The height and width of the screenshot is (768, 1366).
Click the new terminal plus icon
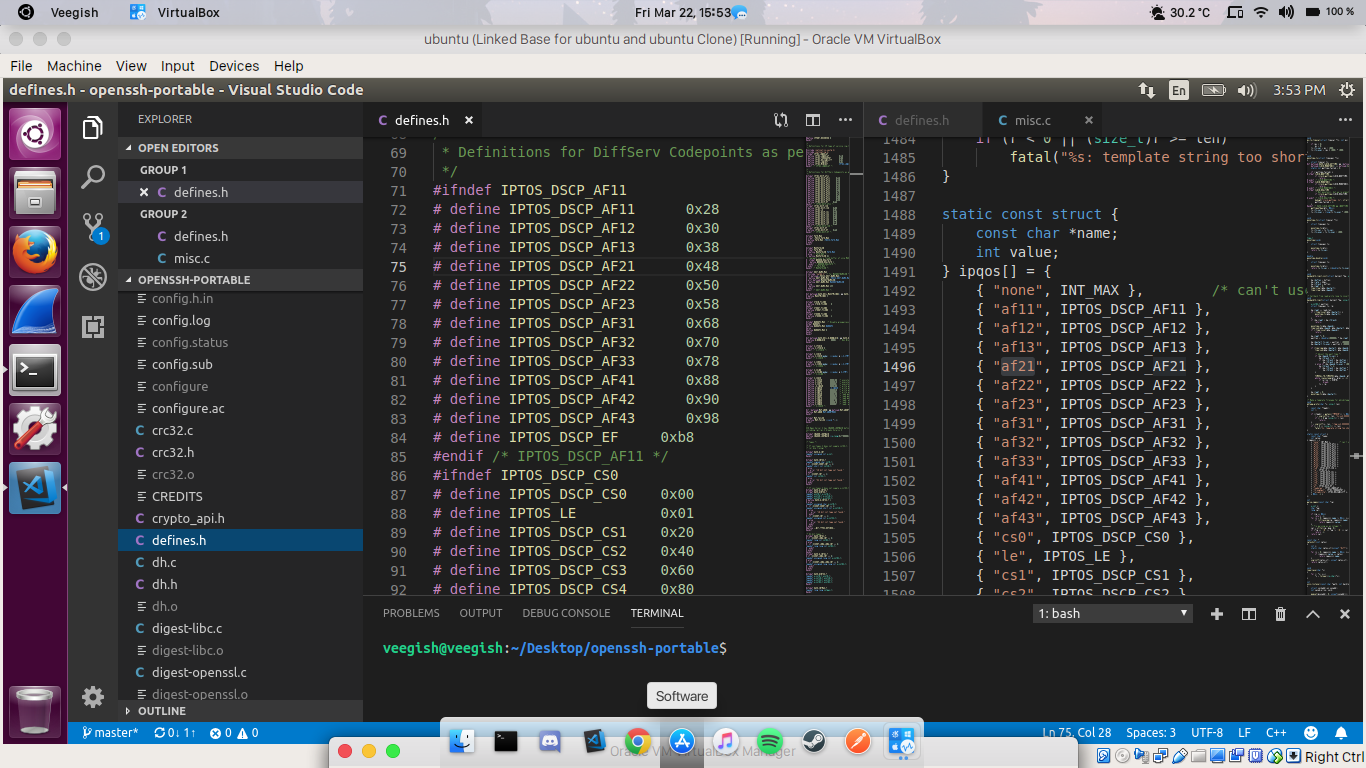click(1216, 613)
